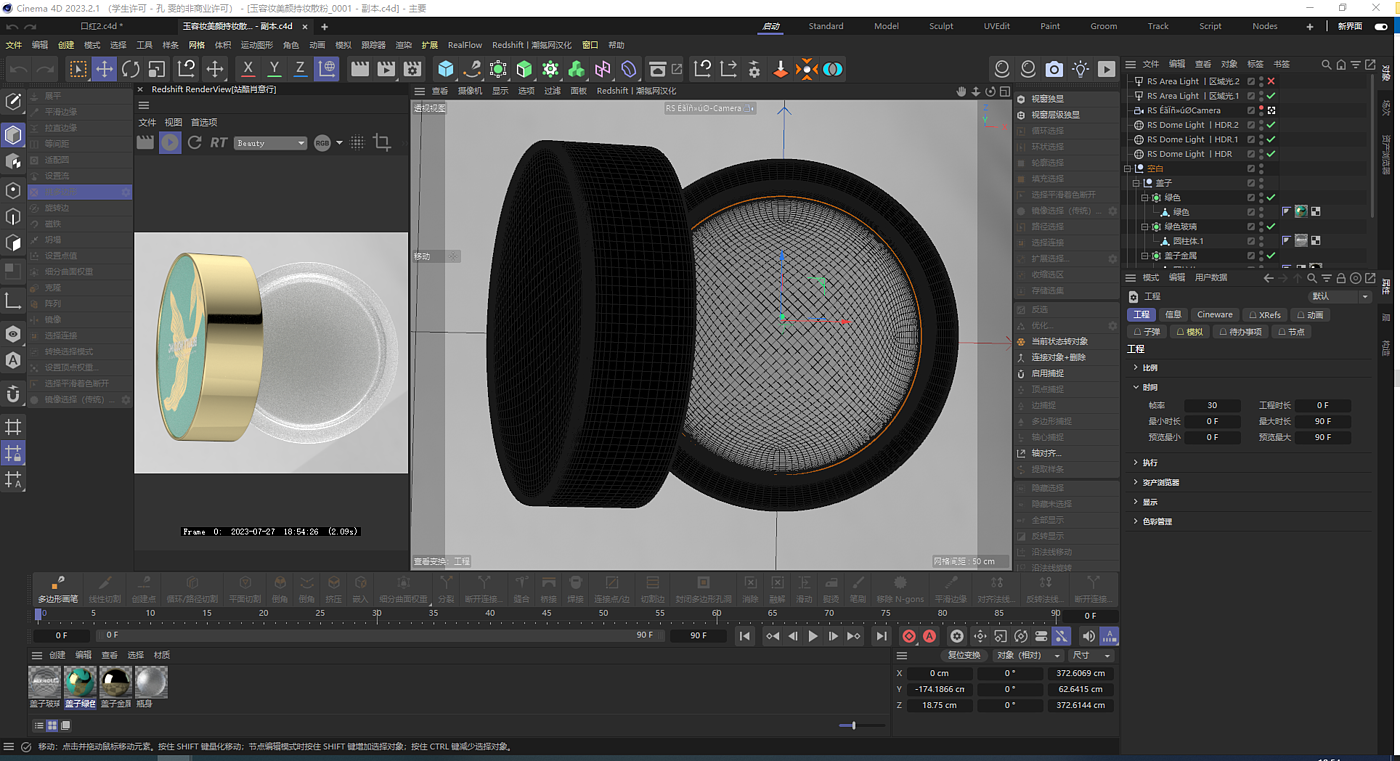Click the 信息 button in attributes
Image resolution: width=1400 pixels, height=761 pixels.
click(1173, 315)
